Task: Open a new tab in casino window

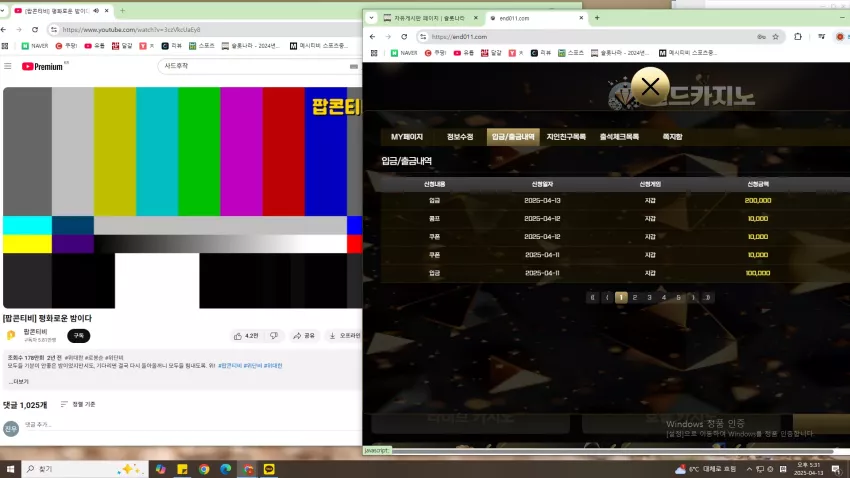Action: pyautogui.click(x=597, y=18)
